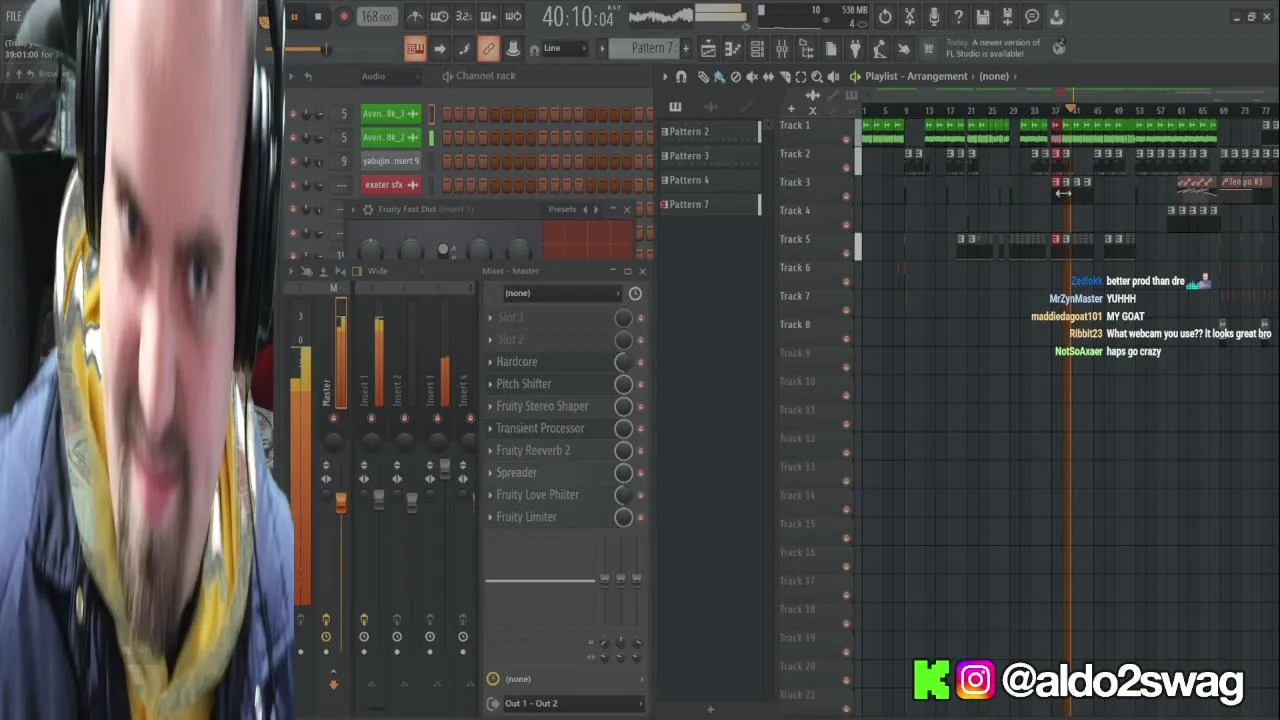Open the Fruity Fast Dist gear settings icon
Screen dimensions: 1280x720
[x=368, y=209]
